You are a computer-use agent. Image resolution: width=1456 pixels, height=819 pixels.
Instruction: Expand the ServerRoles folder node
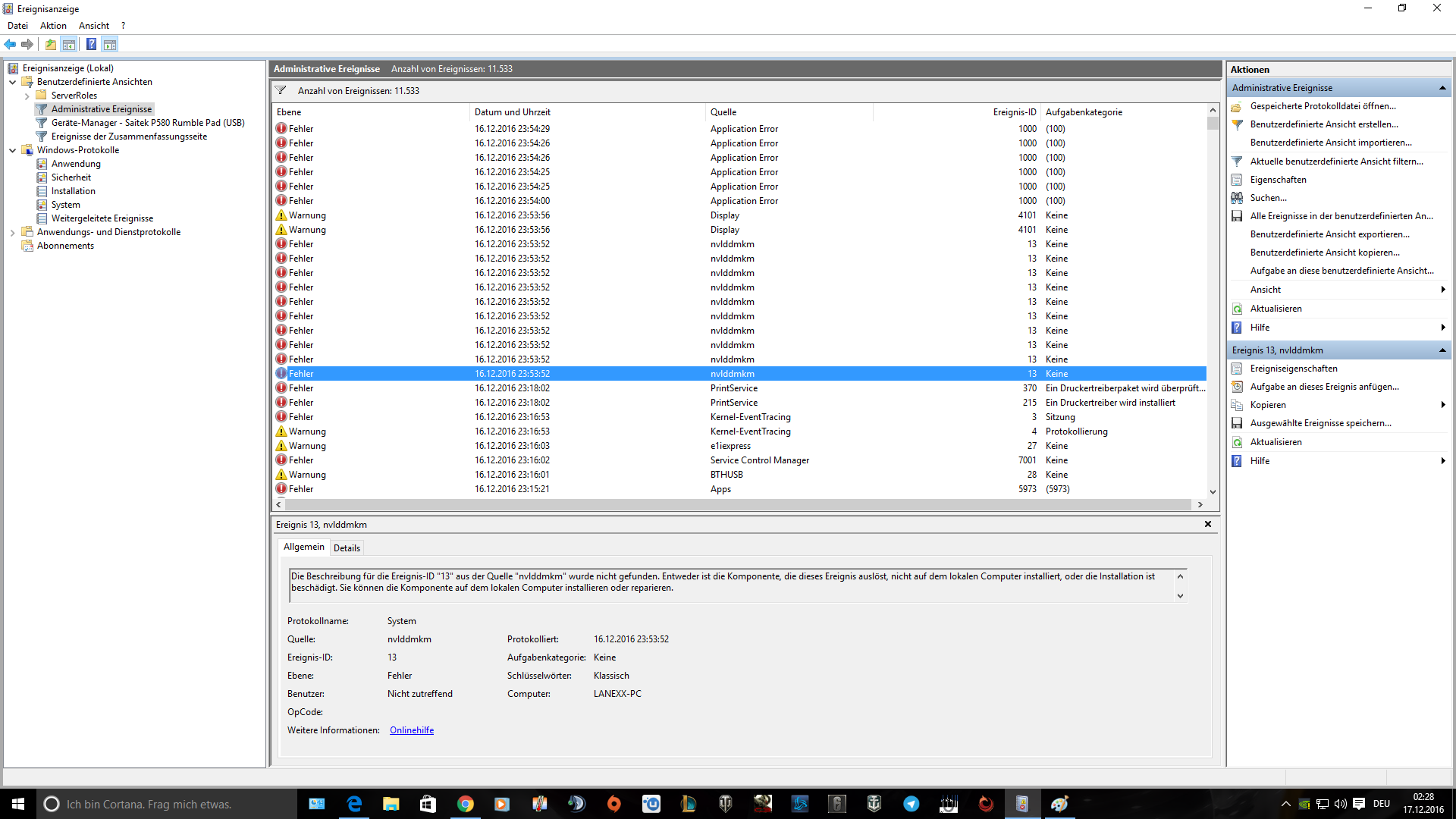coord(27,96)
